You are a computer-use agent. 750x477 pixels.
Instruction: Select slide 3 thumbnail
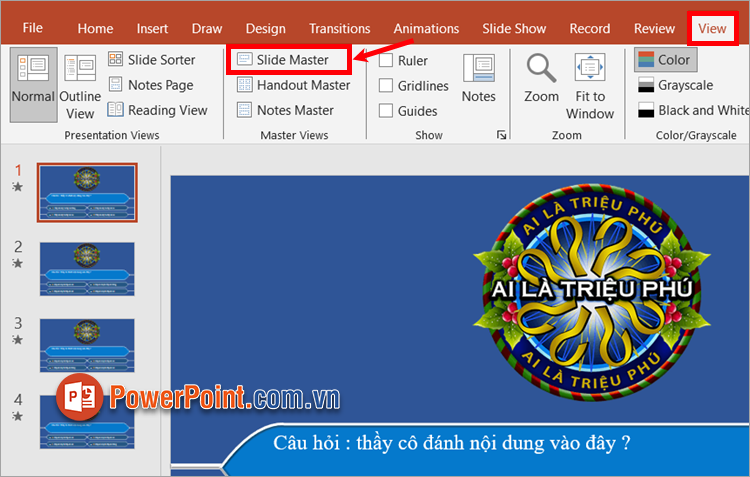pyautogui.click(x=87, y=345)
